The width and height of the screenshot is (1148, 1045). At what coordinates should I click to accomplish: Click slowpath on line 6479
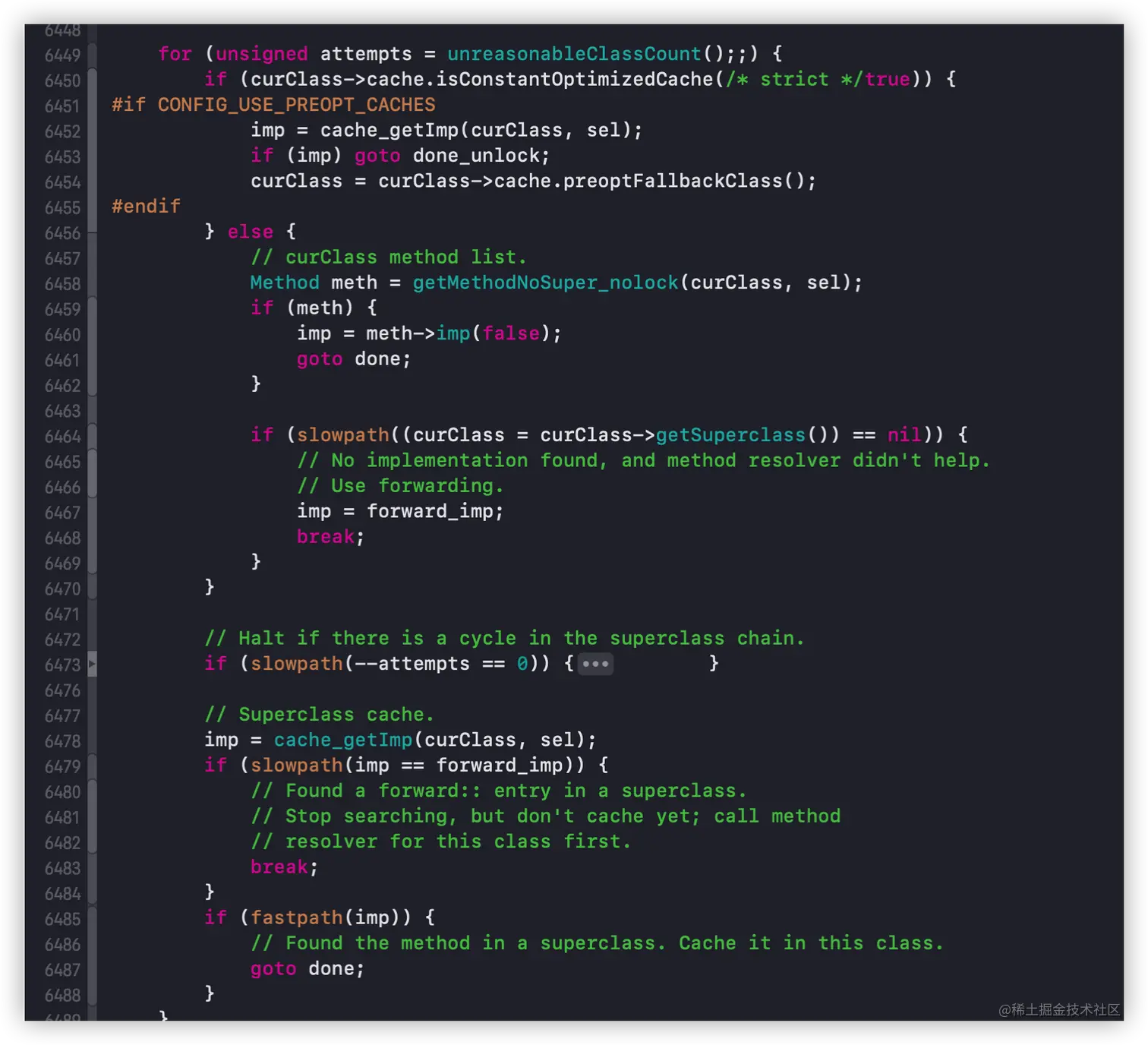coord(297,766)
